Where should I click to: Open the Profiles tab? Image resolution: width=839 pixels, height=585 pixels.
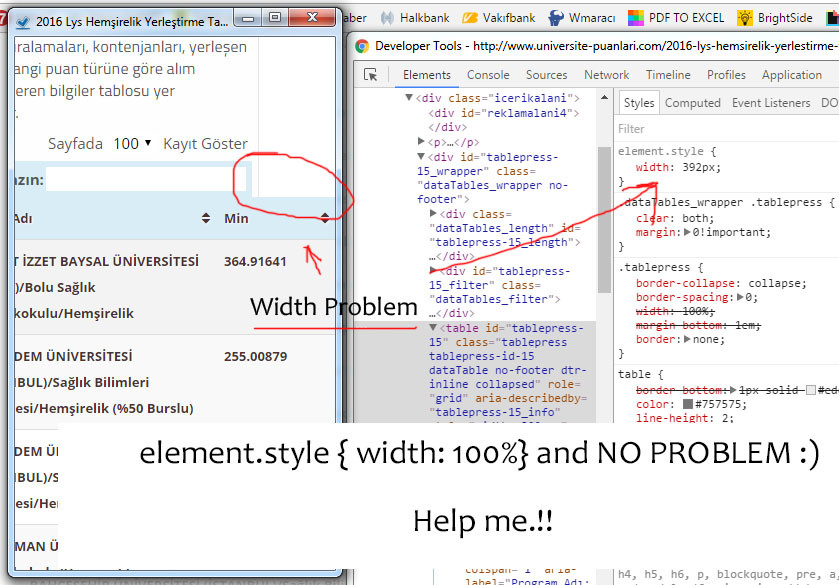tap(726, 75)
